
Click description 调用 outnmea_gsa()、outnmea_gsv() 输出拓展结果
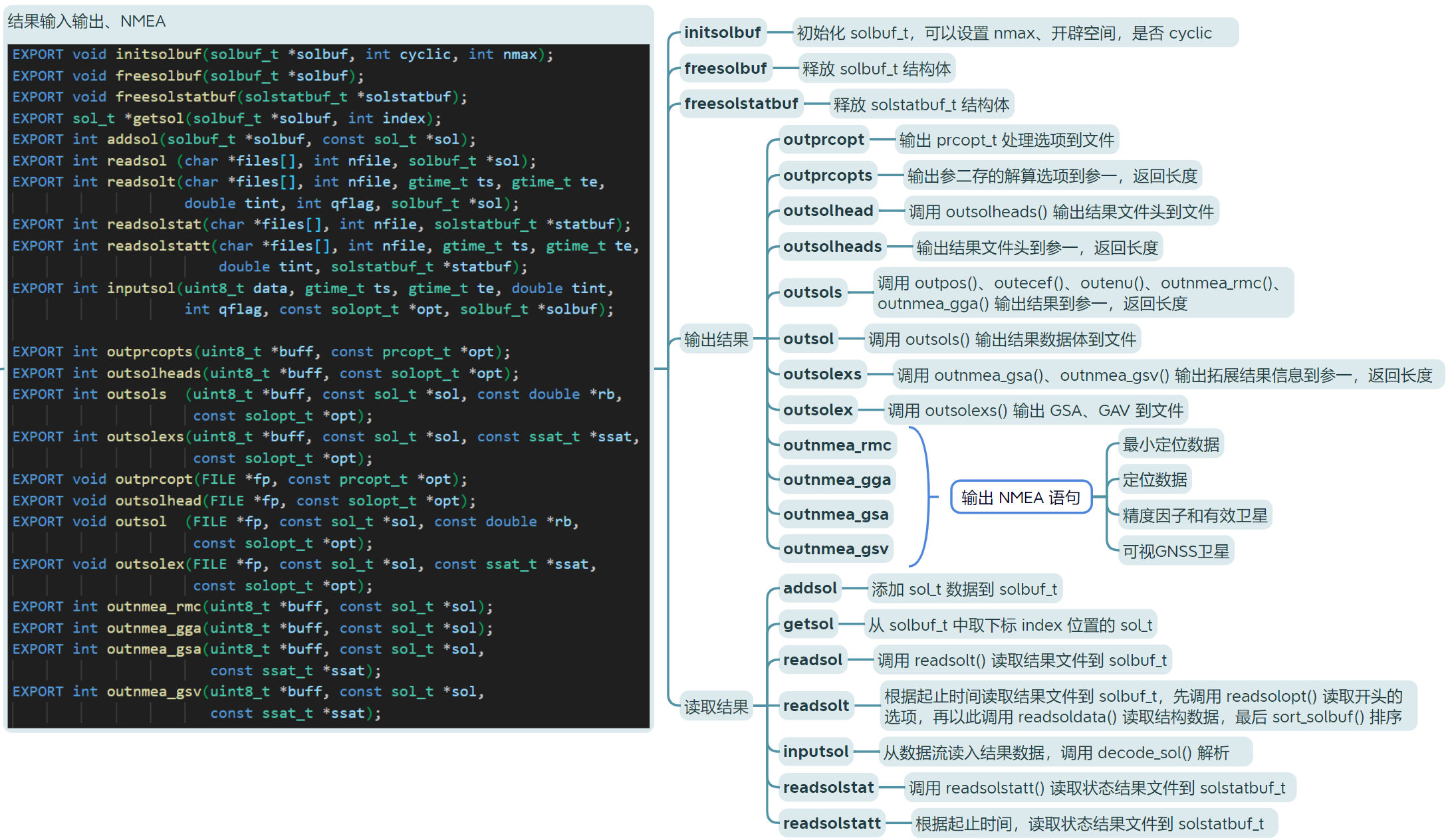click(1168, 375)
